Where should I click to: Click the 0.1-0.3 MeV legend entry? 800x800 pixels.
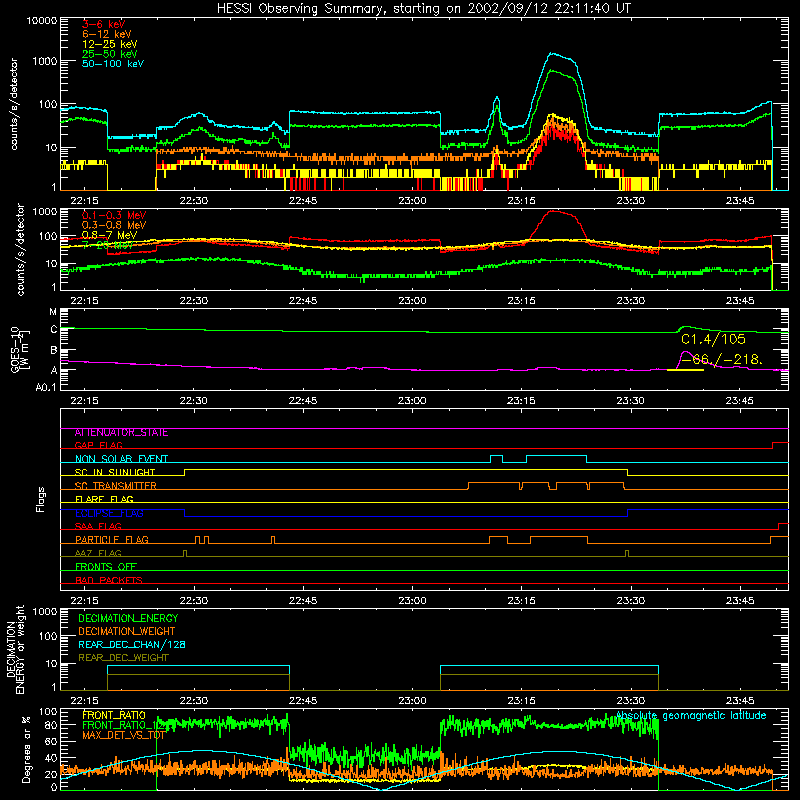point(114,215)
